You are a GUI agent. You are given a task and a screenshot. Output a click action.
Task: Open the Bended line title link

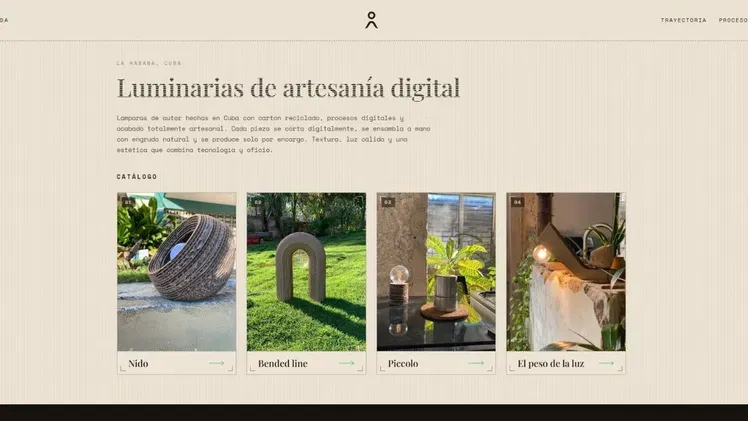tap(282, 363)
